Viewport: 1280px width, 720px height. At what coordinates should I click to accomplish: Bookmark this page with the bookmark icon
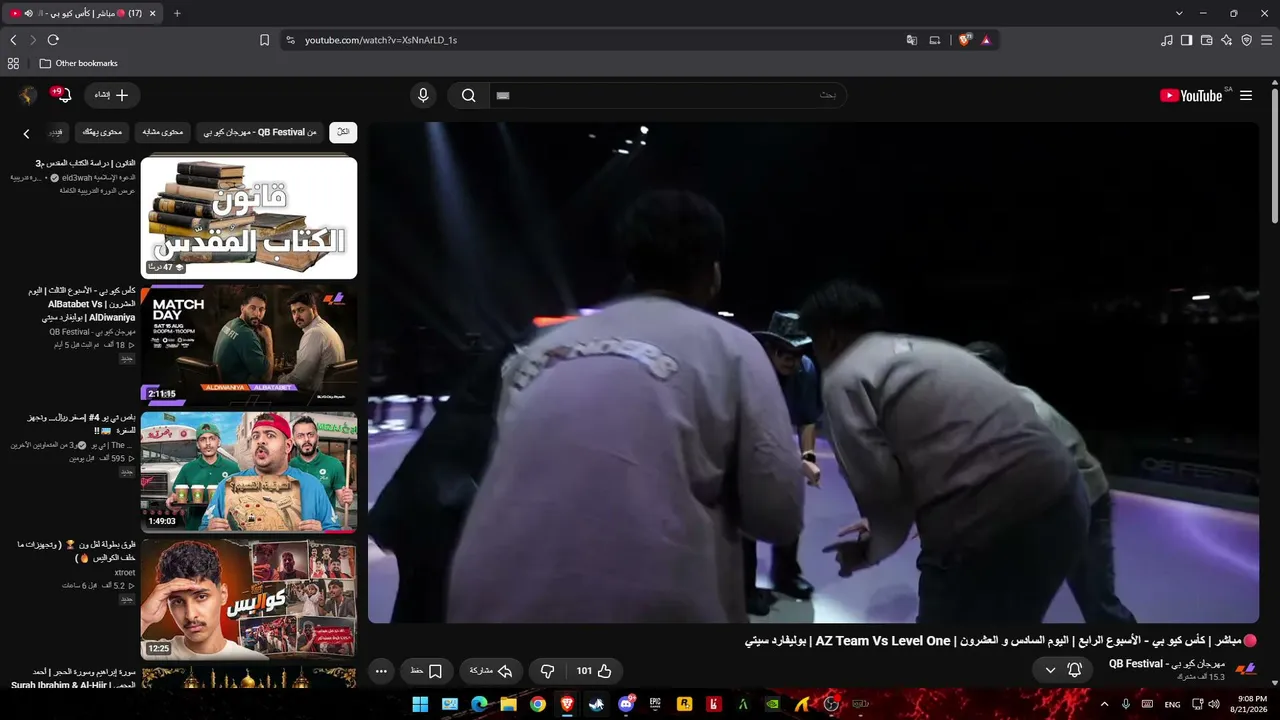pos(265,40)
